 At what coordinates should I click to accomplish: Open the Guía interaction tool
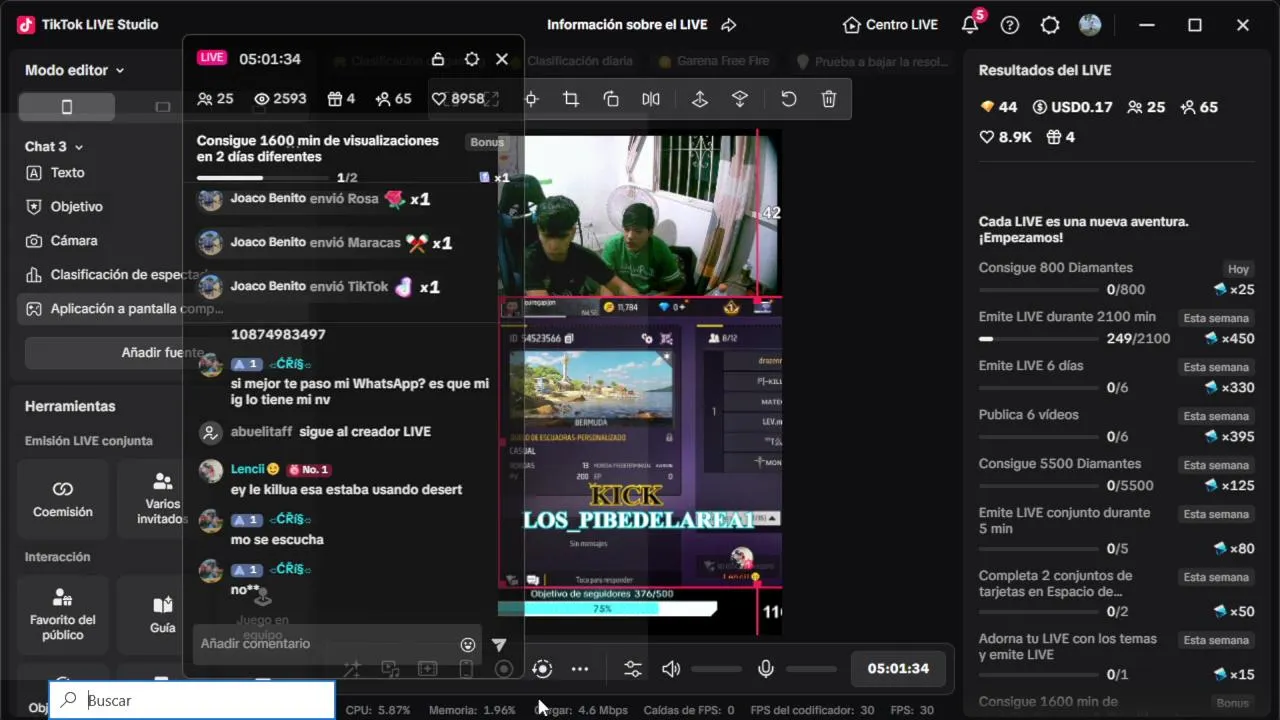[x=161, y=614]
